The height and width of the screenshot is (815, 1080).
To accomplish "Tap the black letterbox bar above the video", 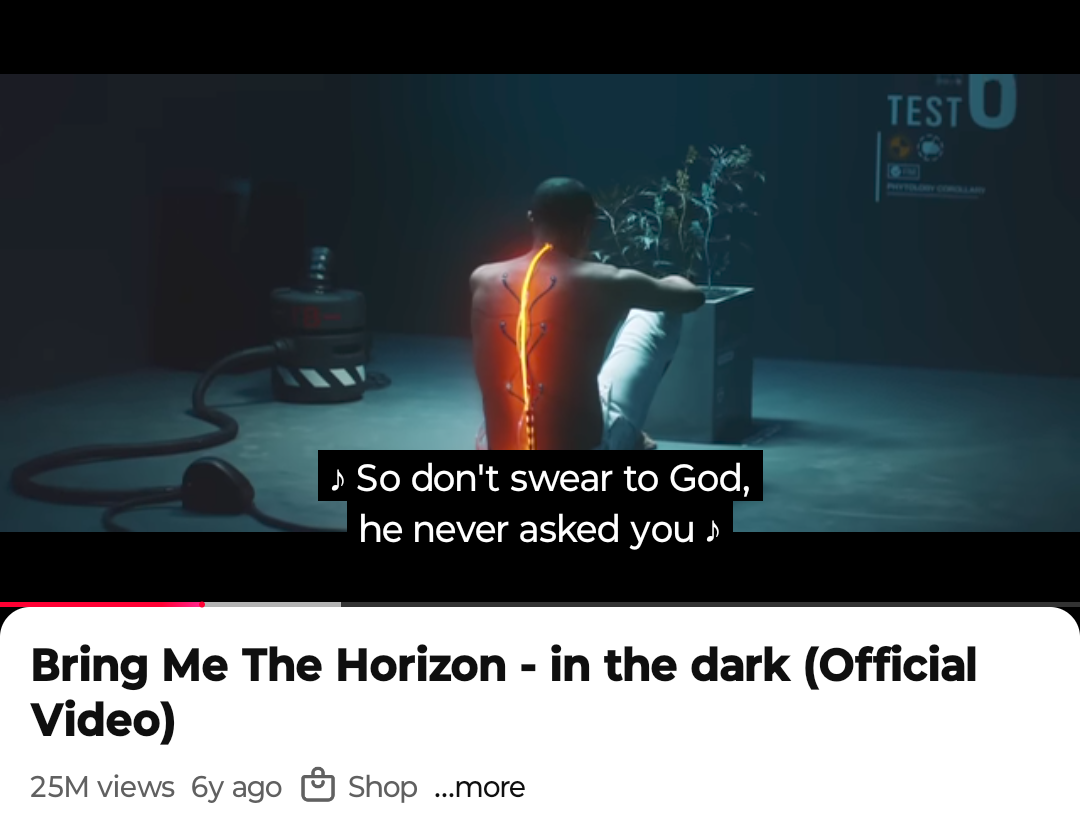I will click(x=540, y=37).
